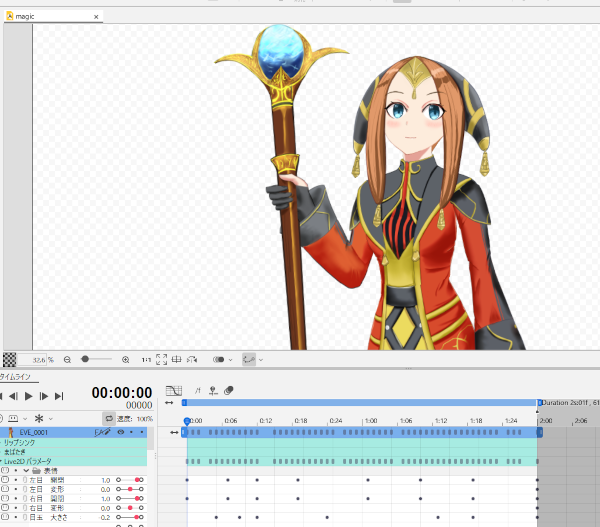The image size is (600, 527).
Task: Click the asterisk keyframe icon
Action: coord(39,418)
